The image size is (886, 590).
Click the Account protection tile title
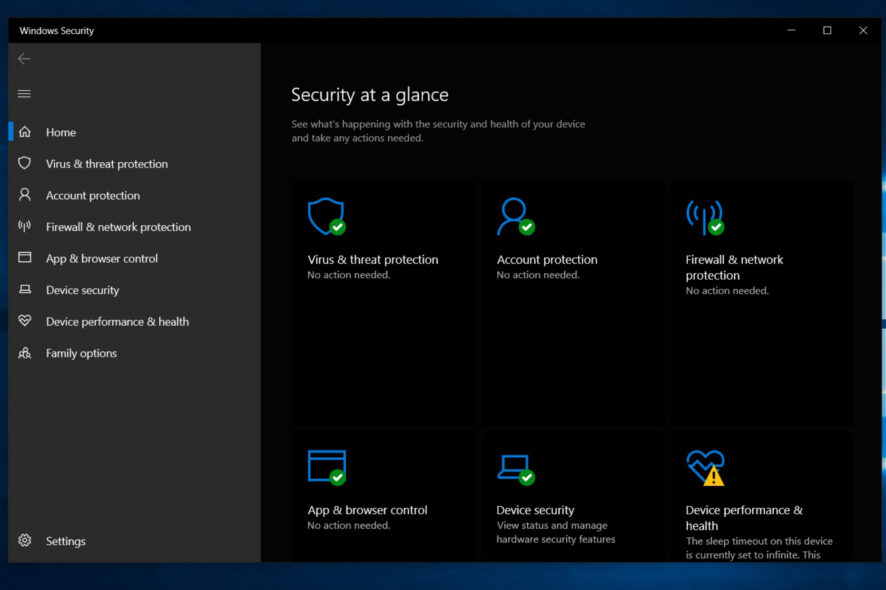(546, 259)
